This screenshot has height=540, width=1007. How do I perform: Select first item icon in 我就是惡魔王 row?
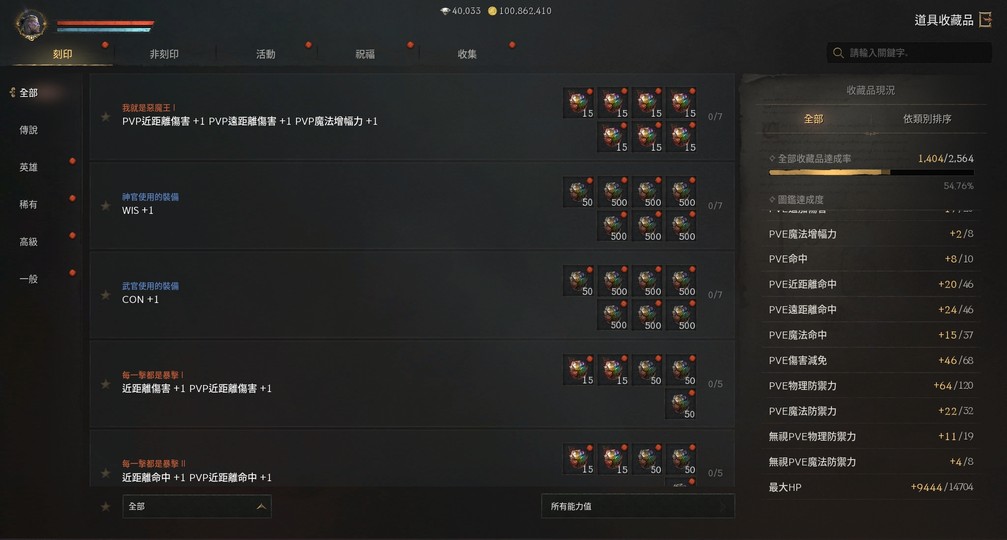[579, 103]
